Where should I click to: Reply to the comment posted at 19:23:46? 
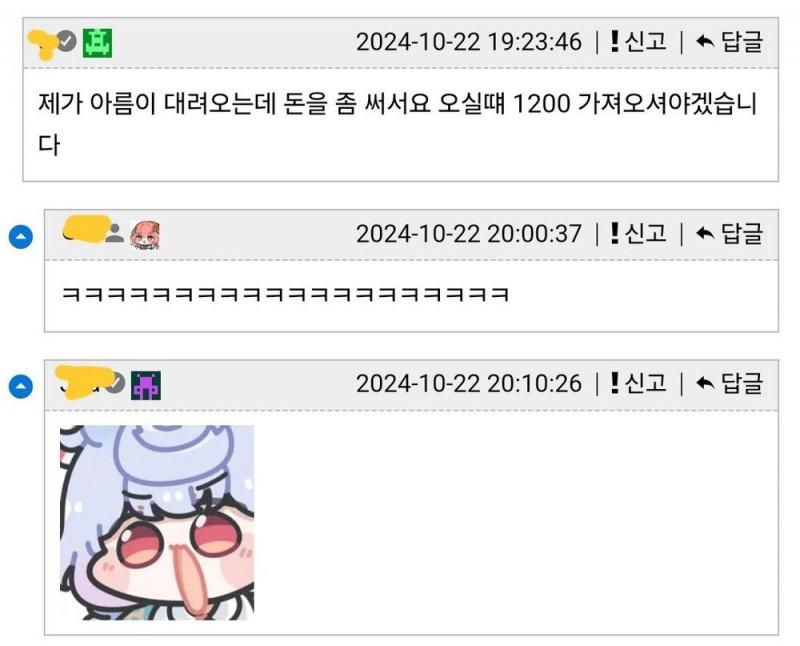tap(730, 41)
